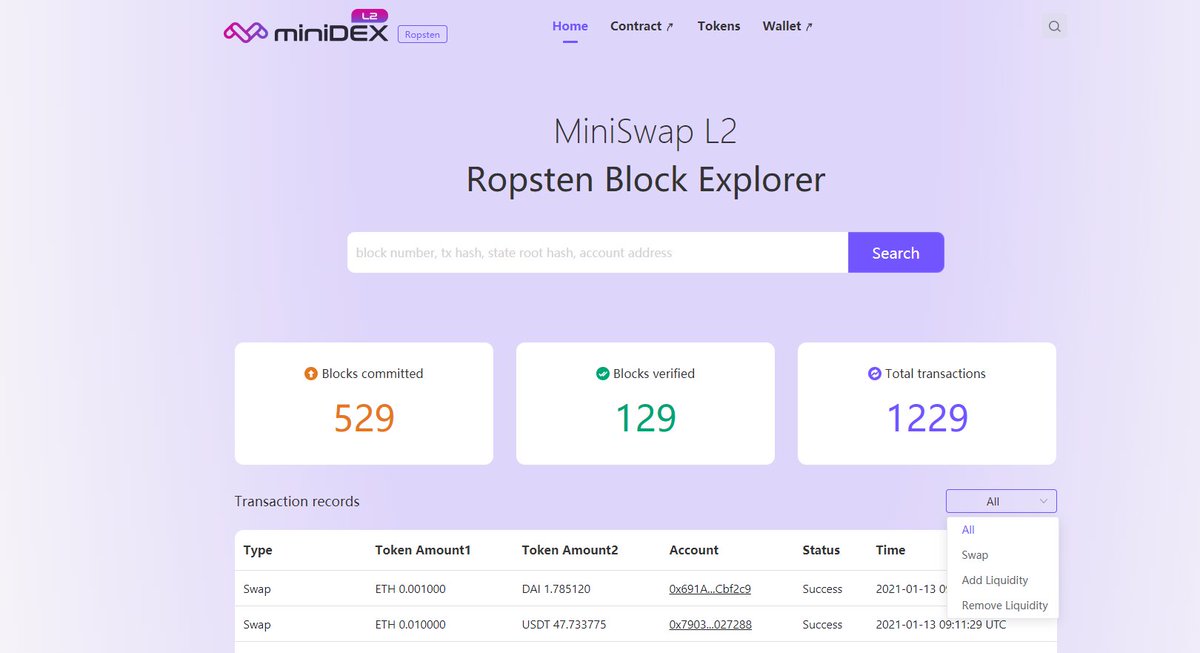
Task: Click the Token Amount1 column header
Action: tap(423, 550)
